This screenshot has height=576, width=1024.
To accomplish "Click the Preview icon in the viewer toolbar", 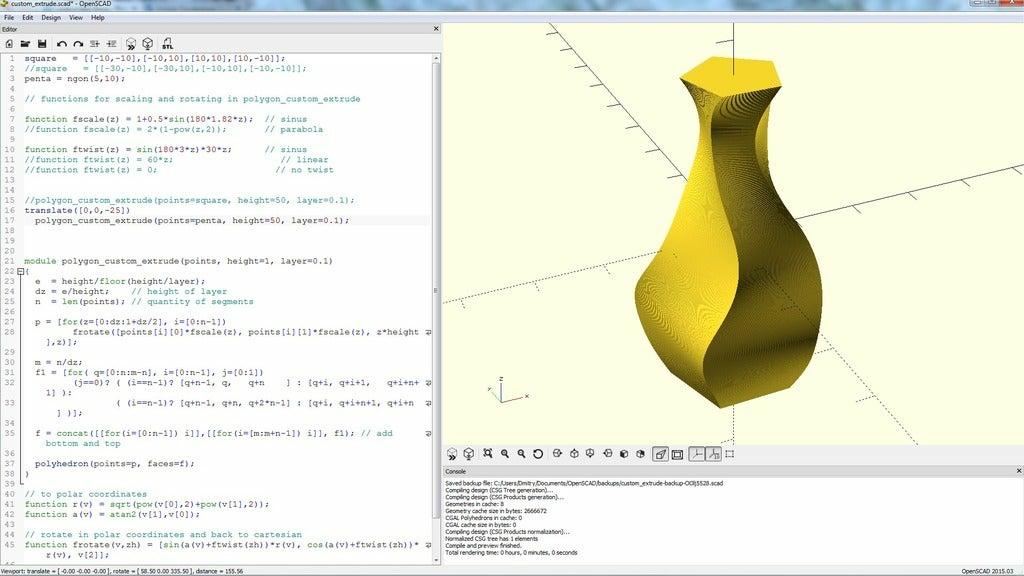I will [x=451, y=454].
